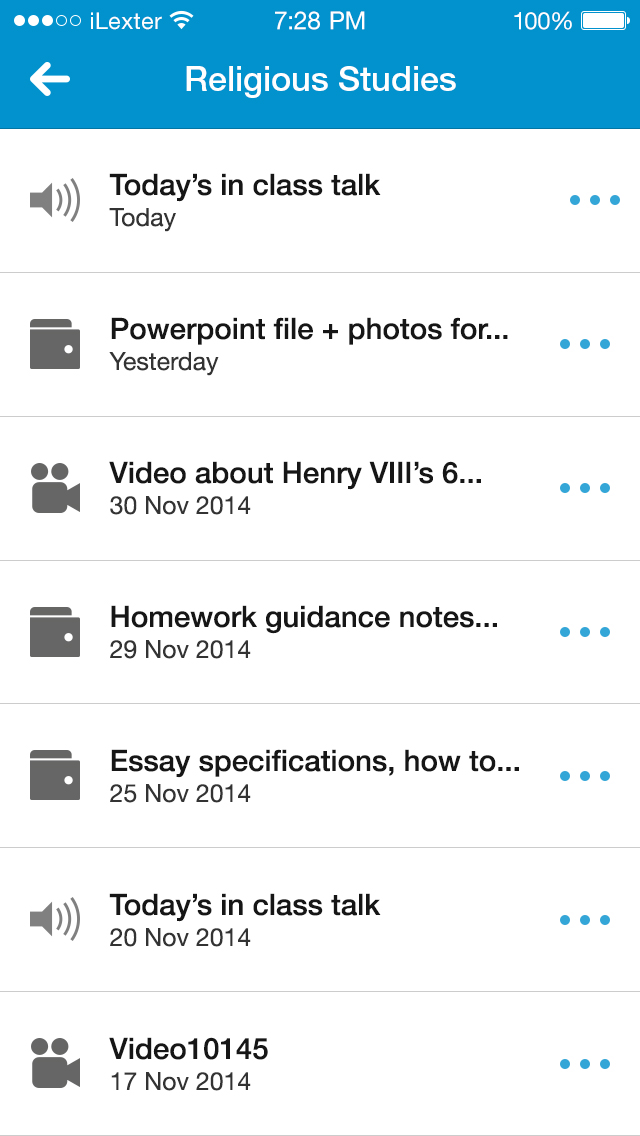This screenshot has width=640, height=1136.
Task: Show options for Homework guidance notes
Action: [585, 632]
